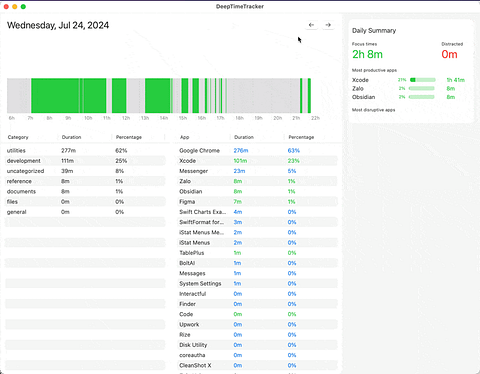Image resolution: width=480 pixels, height=374 pixels.
Task: Sort app table by Percentage header
Action: tap(301, 137)
